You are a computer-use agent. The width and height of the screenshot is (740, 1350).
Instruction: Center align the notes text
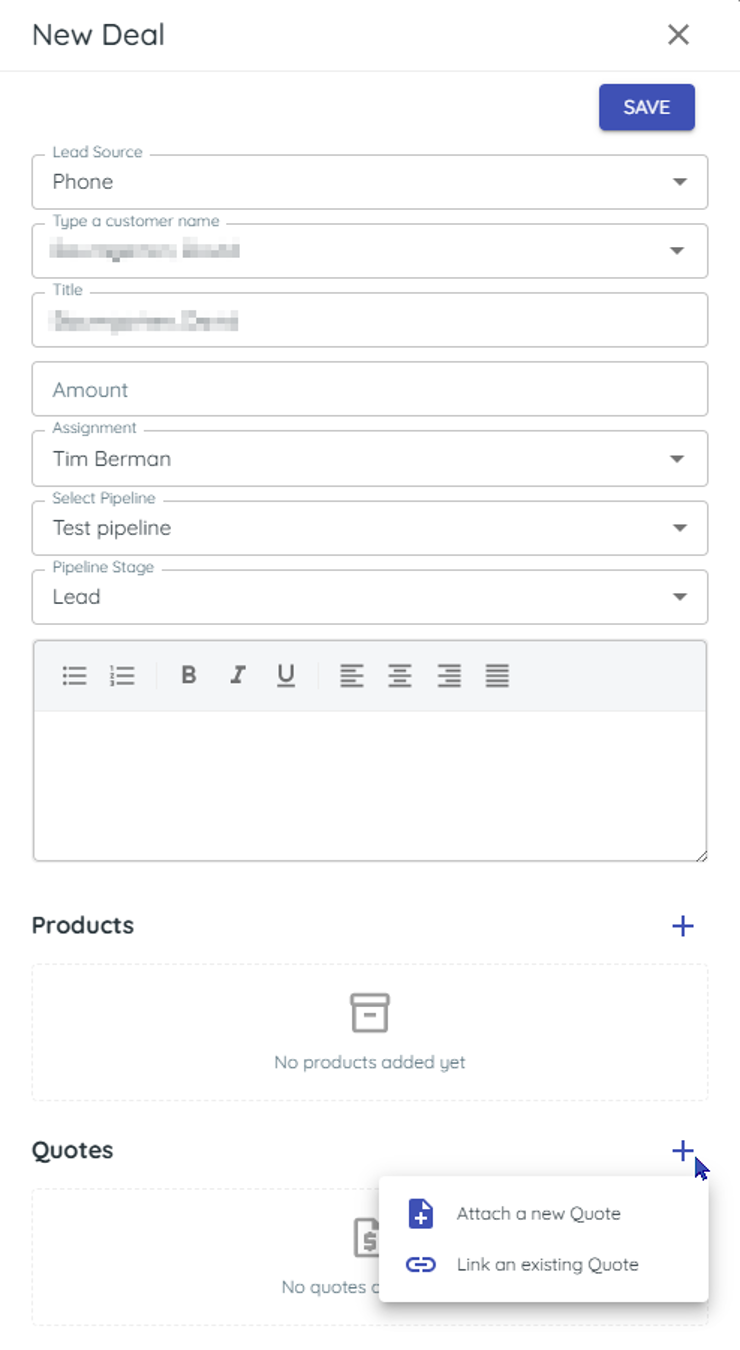coord(400,676)
